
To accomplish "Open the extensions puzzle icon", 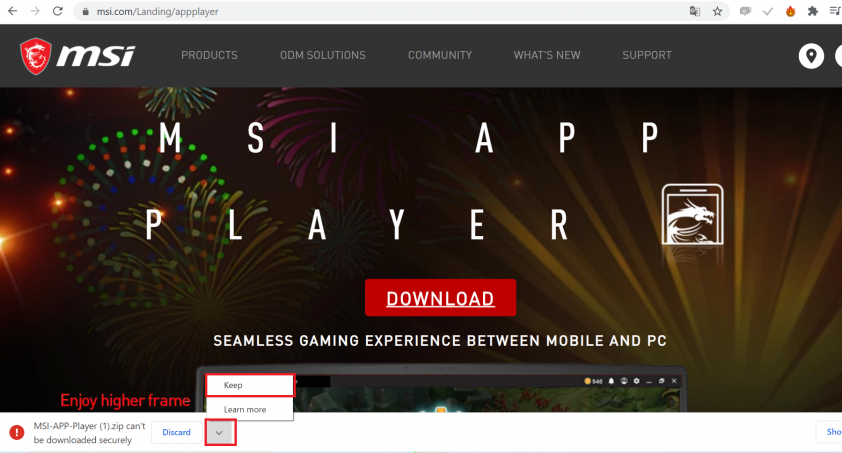I will tap(812, 11).
